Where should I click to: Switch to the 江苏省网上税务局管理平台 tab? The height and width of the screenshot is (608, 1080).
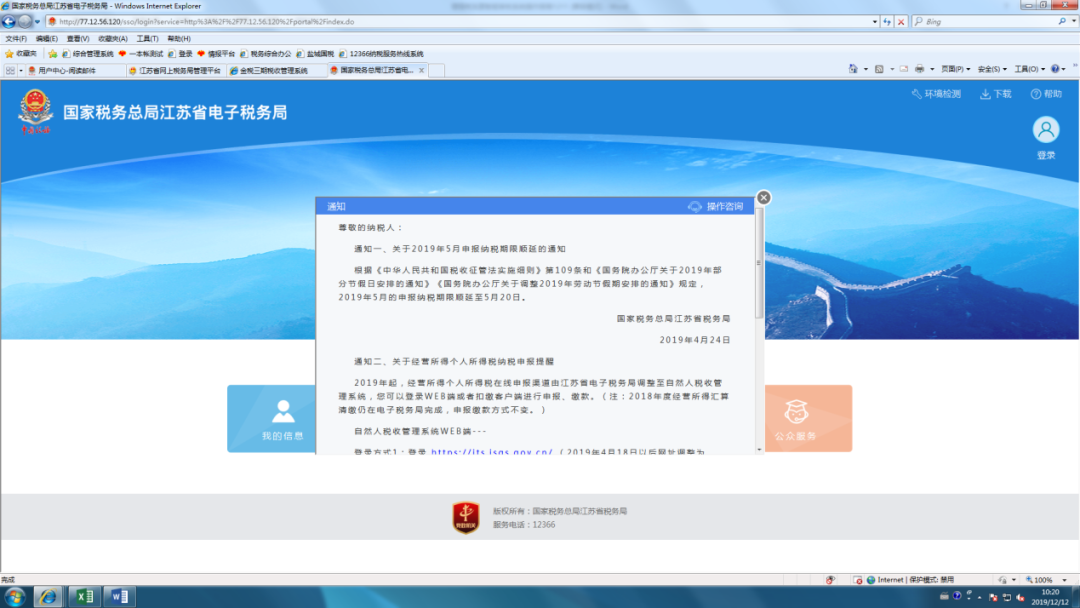point(176,70)
